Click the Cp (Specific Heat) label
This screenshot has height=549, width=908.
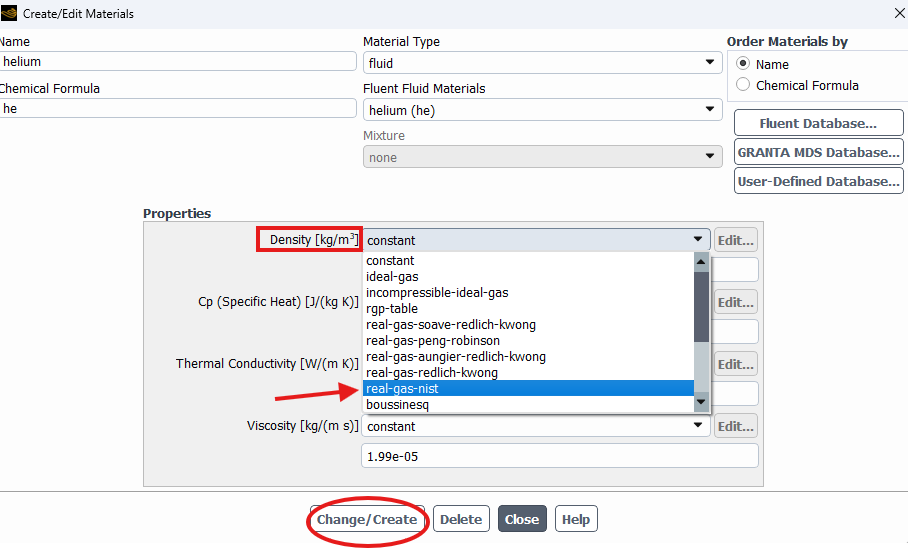tap(278, 301)
